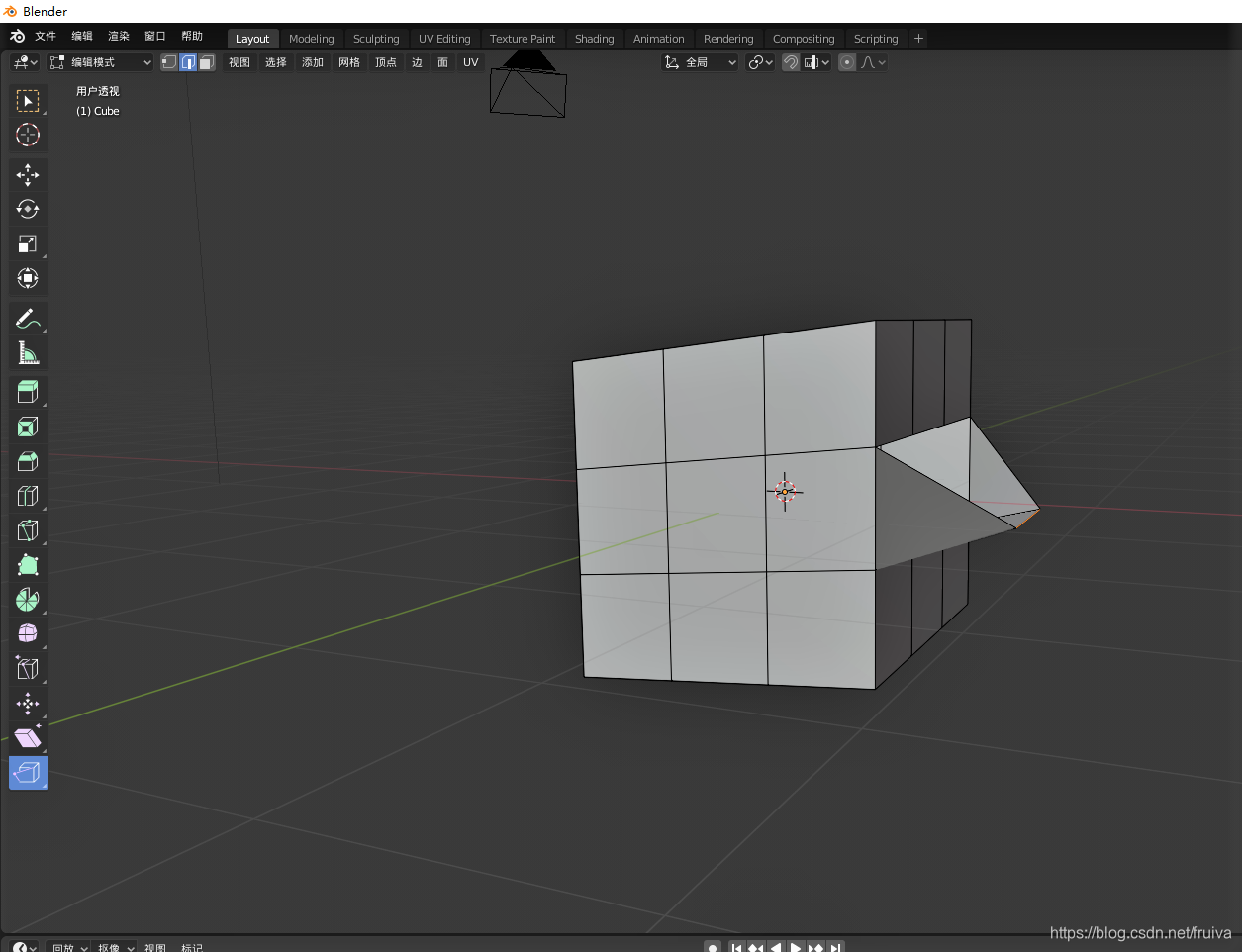Open the 窗口 menu
The image size is (1242, 952).
point(155,37)
